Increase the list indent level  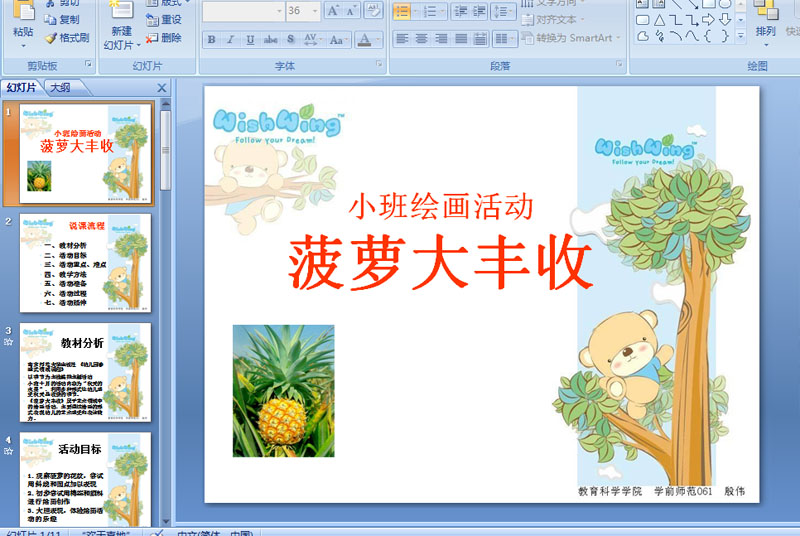[x=479, y=11]
